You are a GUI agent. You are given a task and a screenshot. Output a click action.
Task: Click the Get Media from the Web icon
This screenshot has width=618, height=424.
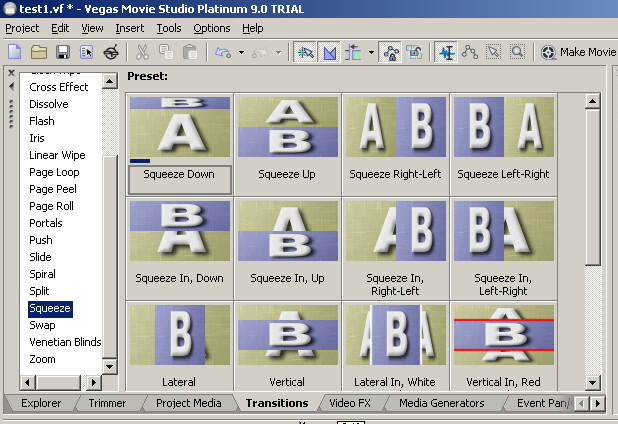[111, 52]
